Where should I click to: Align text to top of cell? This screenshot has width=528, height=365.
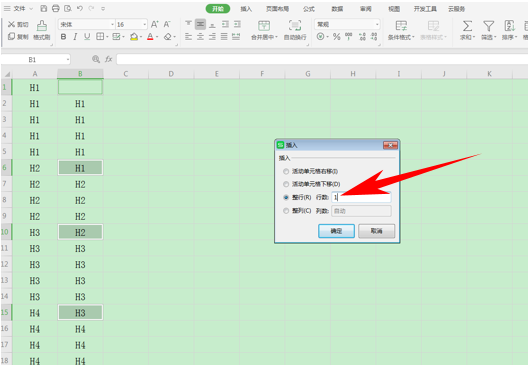click(x=188, y=24)
